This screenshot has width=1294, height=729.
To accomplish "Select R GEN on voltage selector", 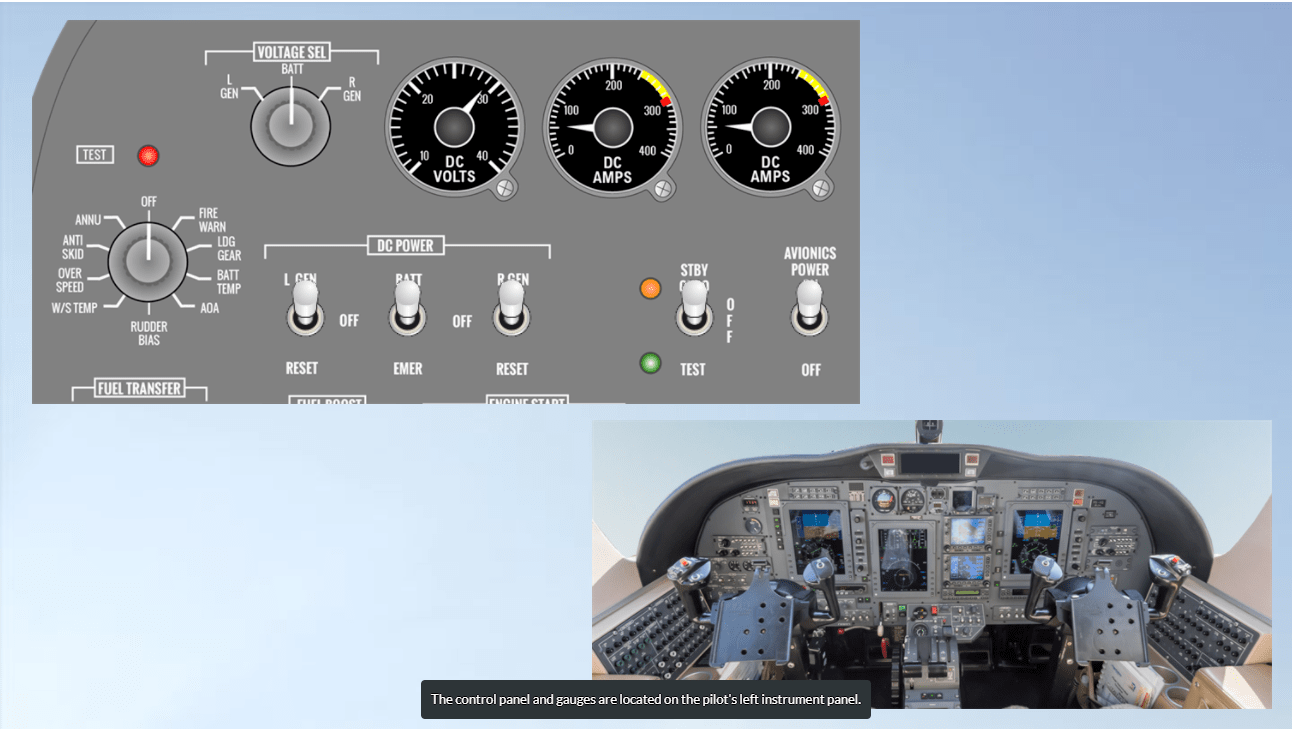I will pyautogui.click(x=352, y=89).
